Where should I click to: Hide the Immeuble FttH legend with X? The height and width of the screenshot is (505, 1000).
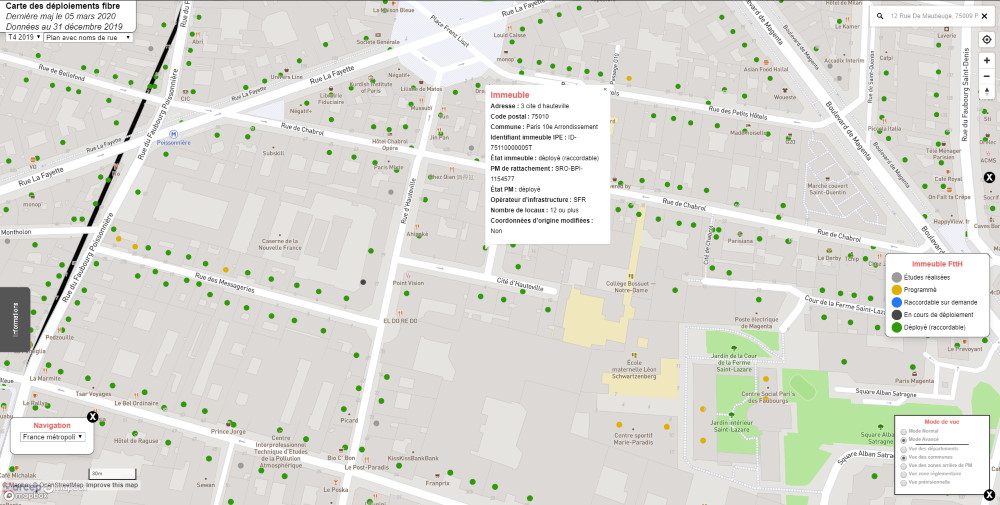[x=989, y=177]
